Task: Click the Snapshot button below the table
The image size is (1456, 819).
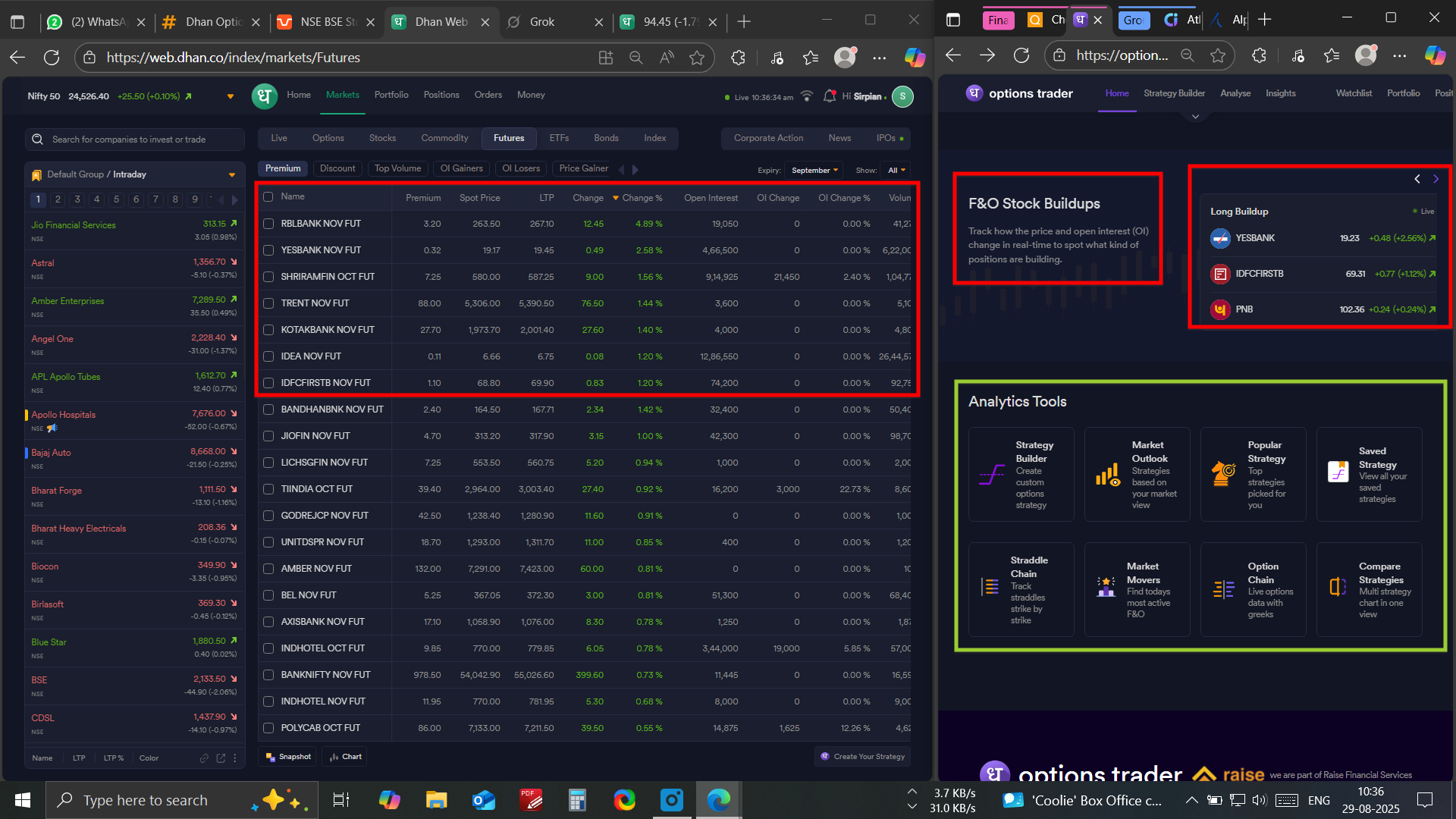Action: (x=288, y=757)
